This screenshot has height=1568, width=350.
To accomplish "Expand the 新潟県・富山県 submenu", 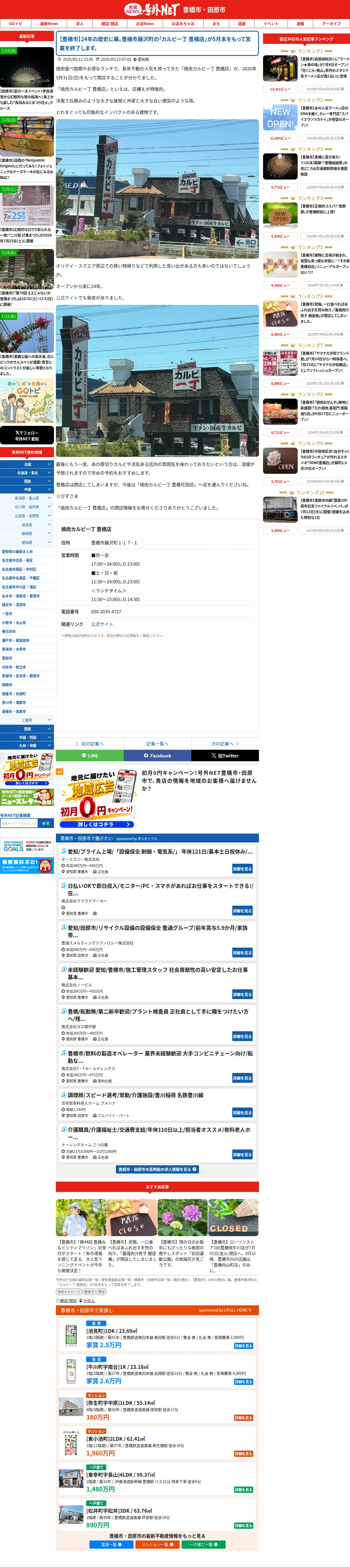I will click(x=27, y=498).
